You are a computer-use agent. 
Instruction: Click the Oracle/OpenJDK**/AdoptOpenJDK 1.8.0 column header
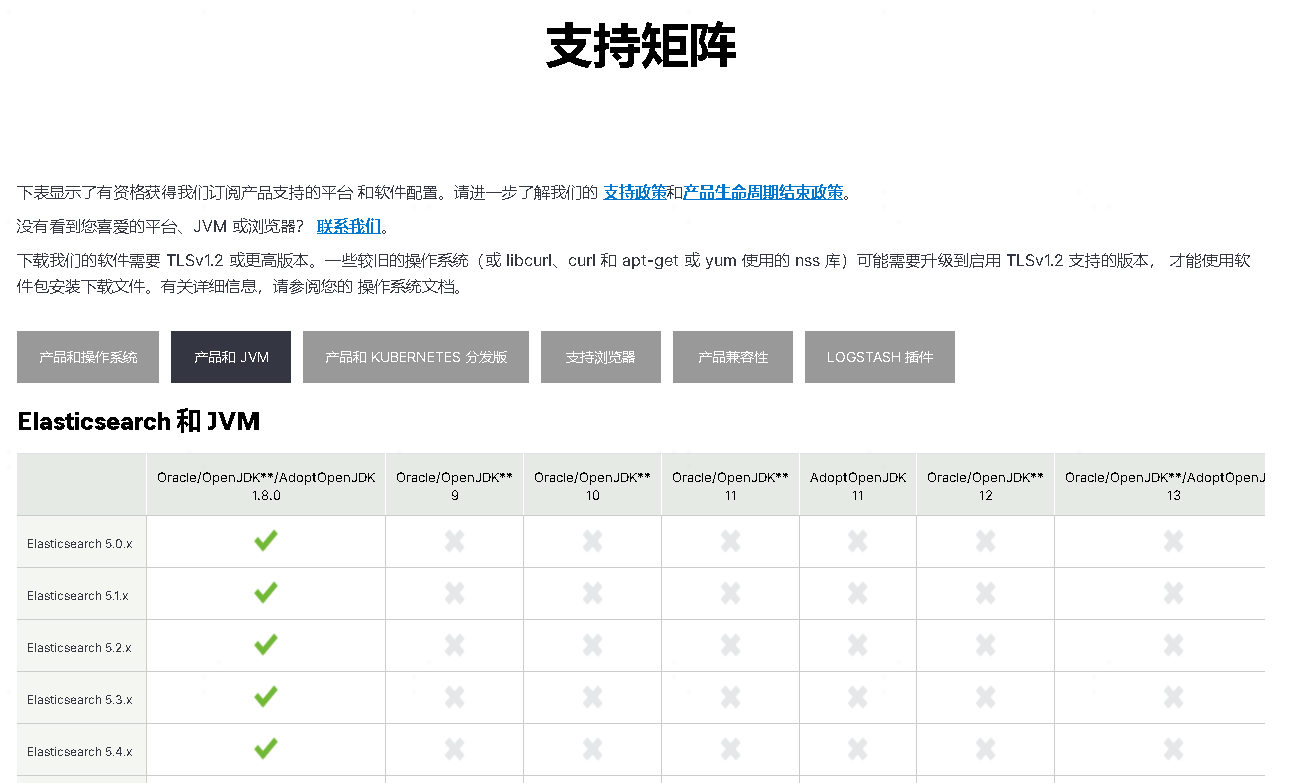(x=266, y=486)
